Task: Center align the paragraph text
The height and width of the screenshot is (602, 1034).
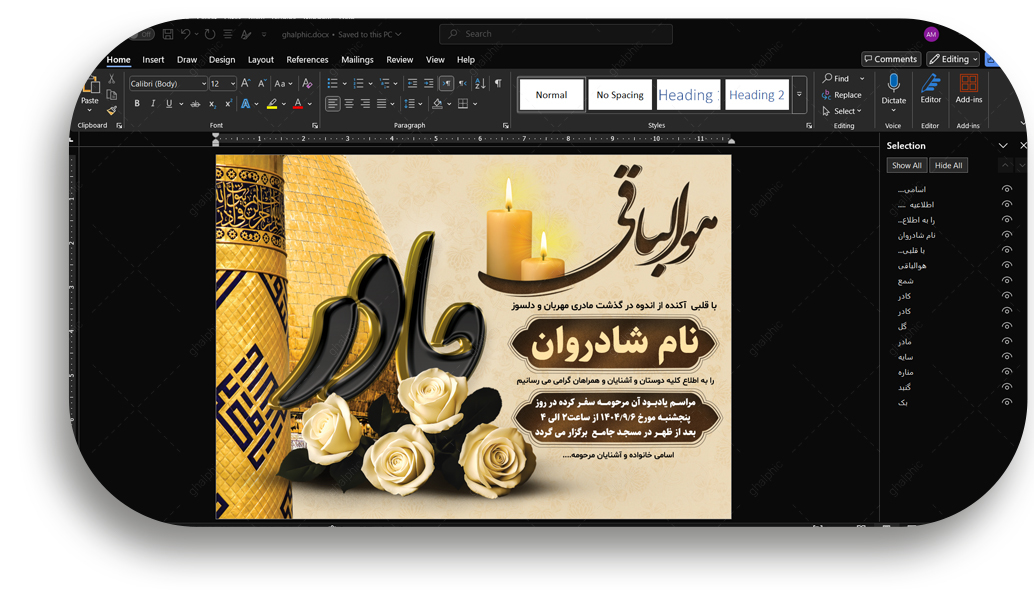Action: click(x=349, y=104)
